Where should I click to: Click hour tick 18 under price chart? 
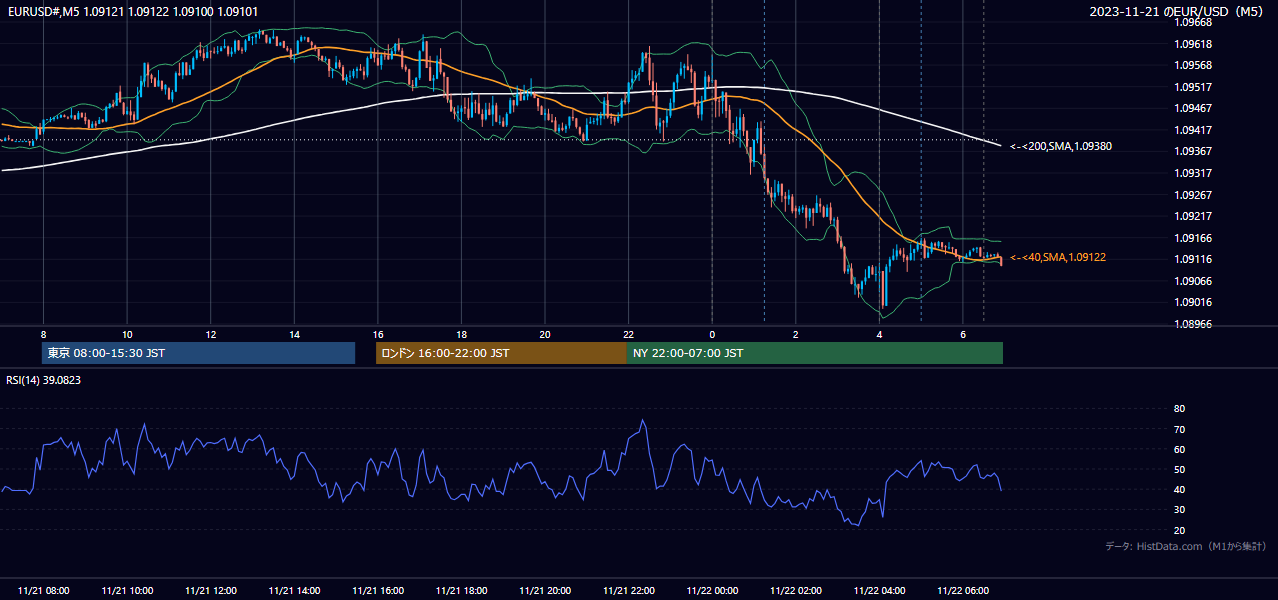[461, 334]
